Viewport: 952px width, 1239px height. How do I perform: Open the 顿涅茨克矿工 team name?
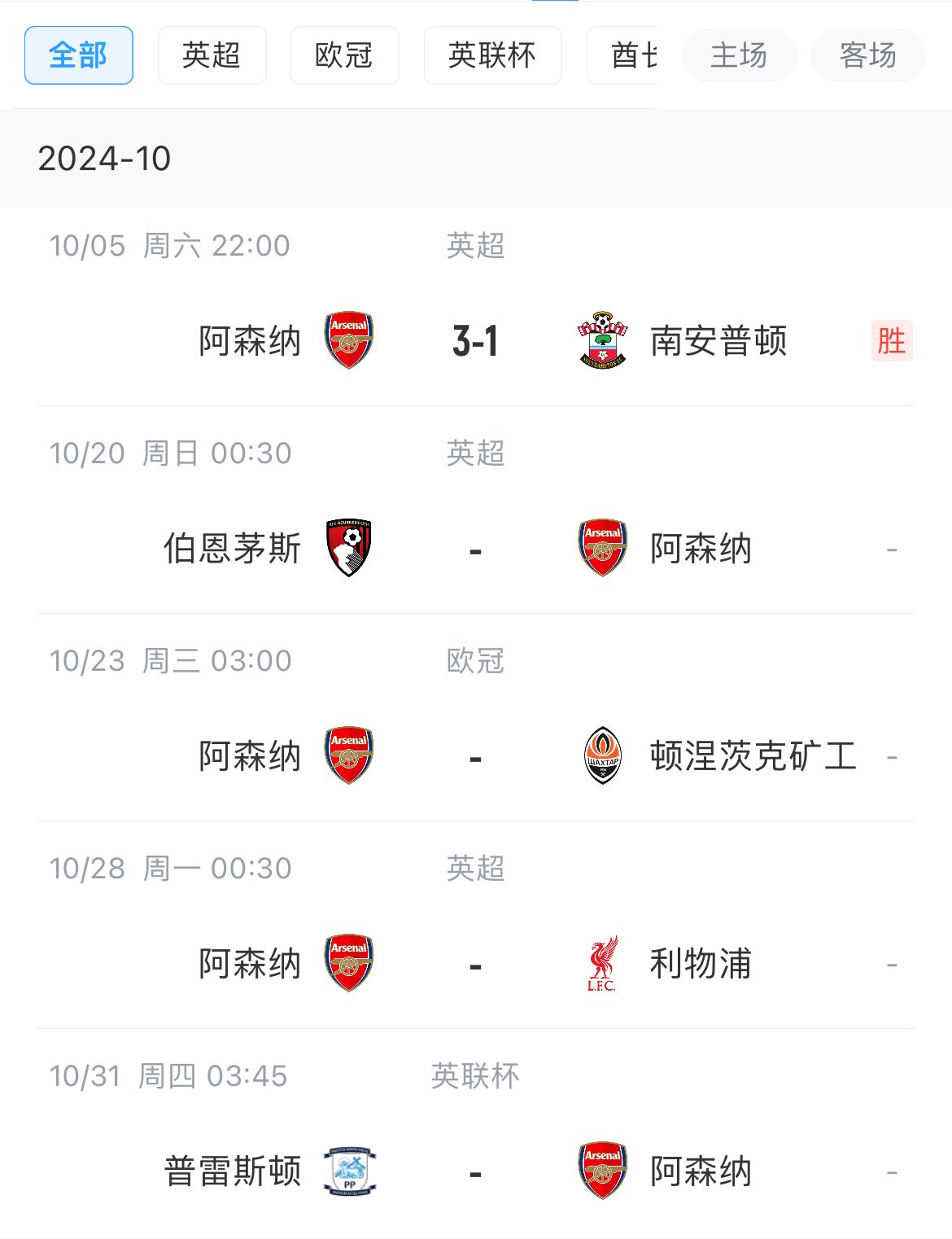click(753, 756)
